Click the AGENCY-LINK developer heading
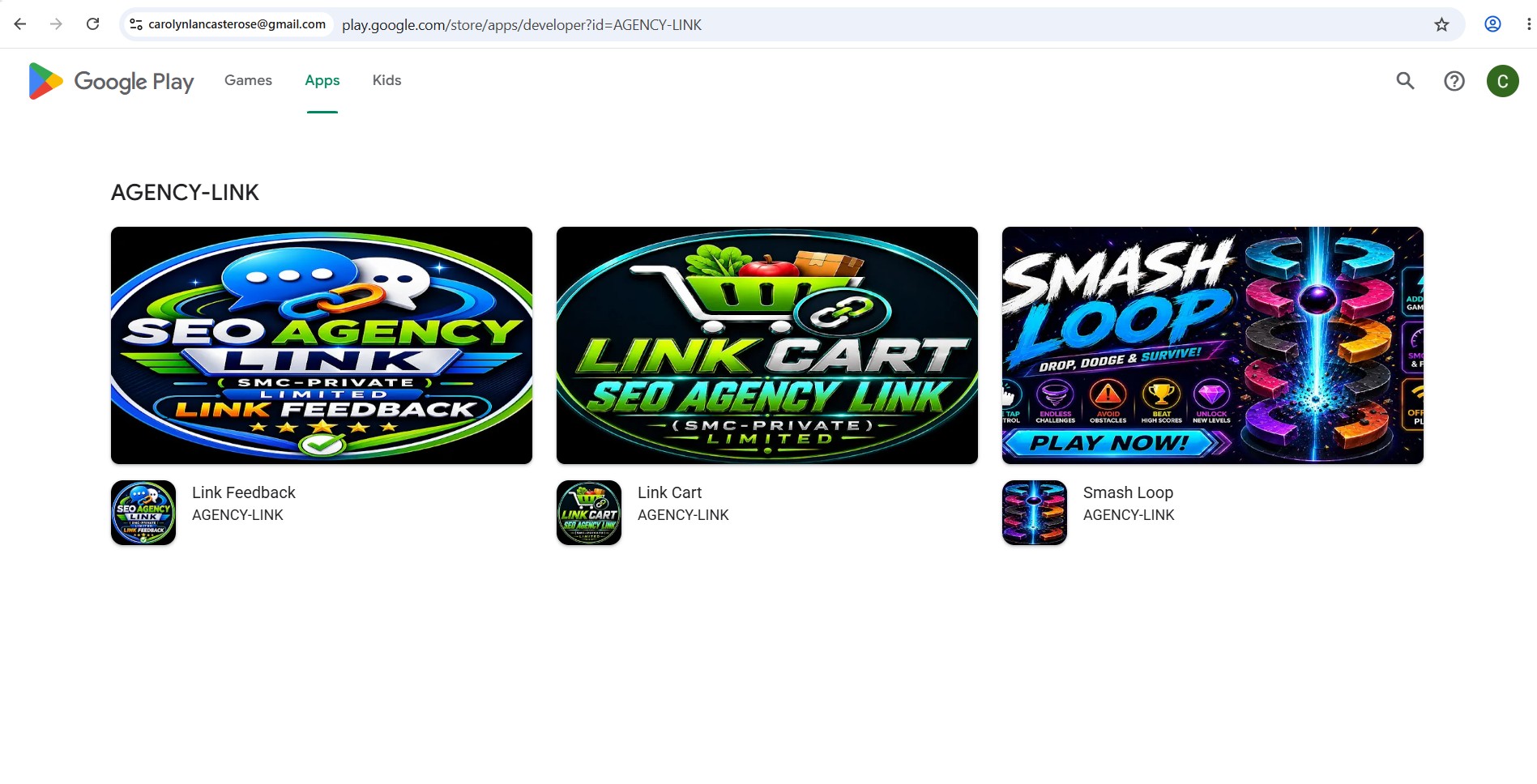The image size is (1537, 784). coord(185,193)
